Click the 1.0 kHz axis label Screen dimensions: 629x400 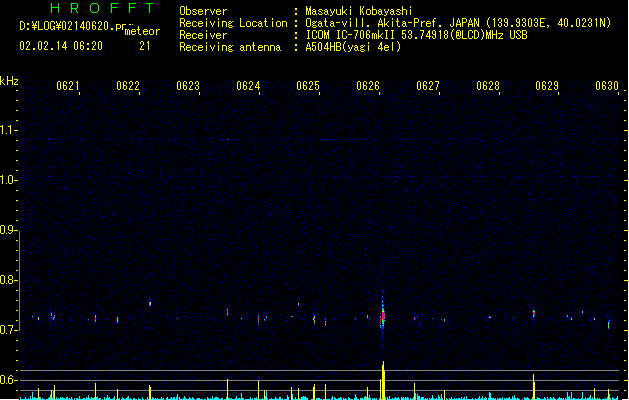tap(8, 180)
